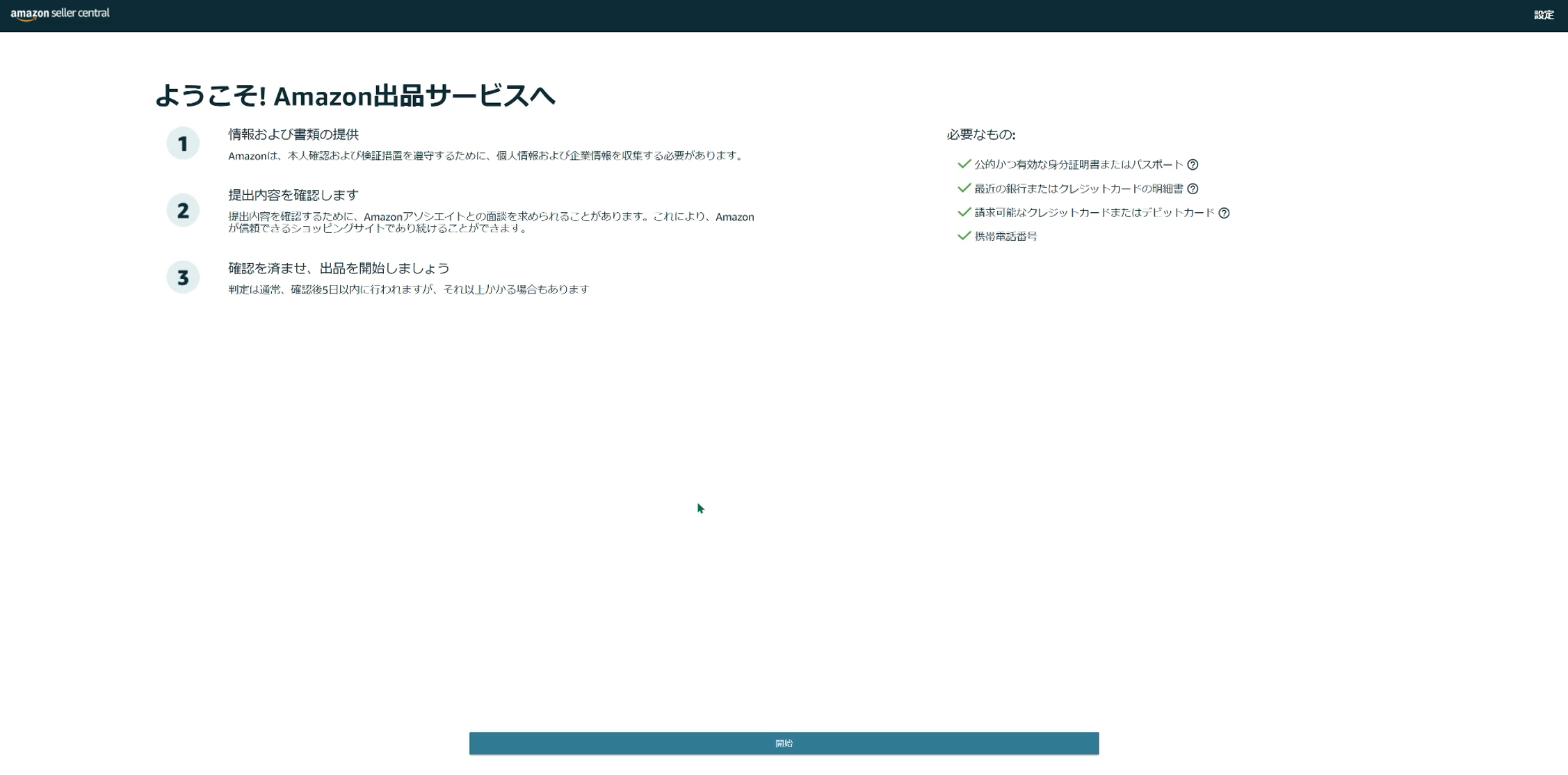Click the 開始 button to begin

click(784, 743)
